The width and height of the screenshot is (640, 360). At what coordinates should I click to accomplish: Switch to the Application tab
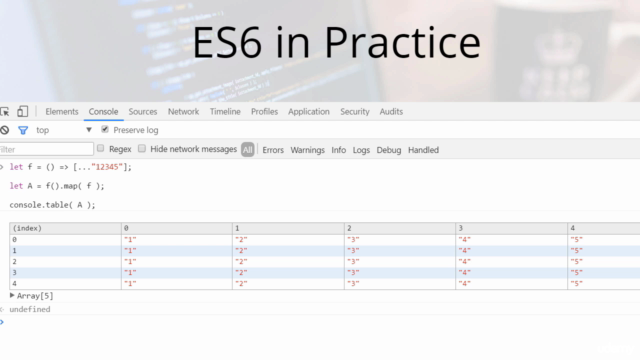click(309, 112)
